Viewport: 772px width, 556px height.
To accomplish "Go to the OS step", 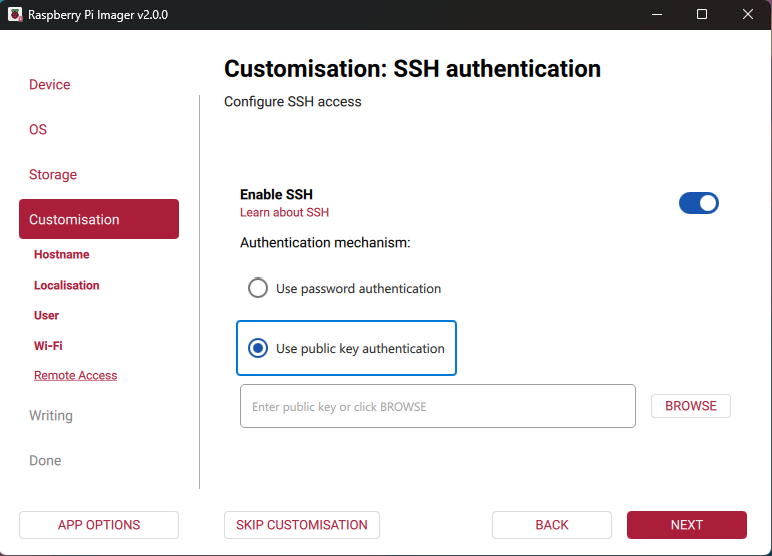I will pyautogui.click(x=38, y=130).
